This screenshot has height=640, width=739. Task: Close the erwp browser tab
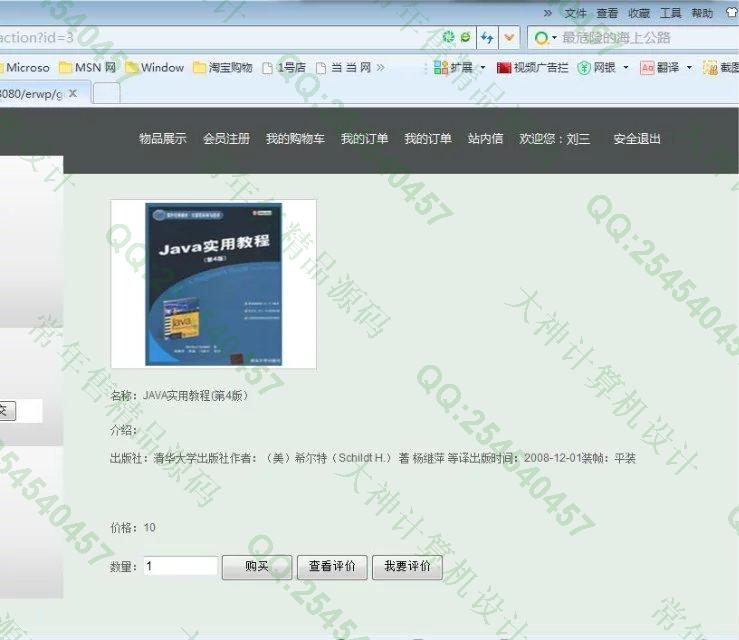(73, 93)
